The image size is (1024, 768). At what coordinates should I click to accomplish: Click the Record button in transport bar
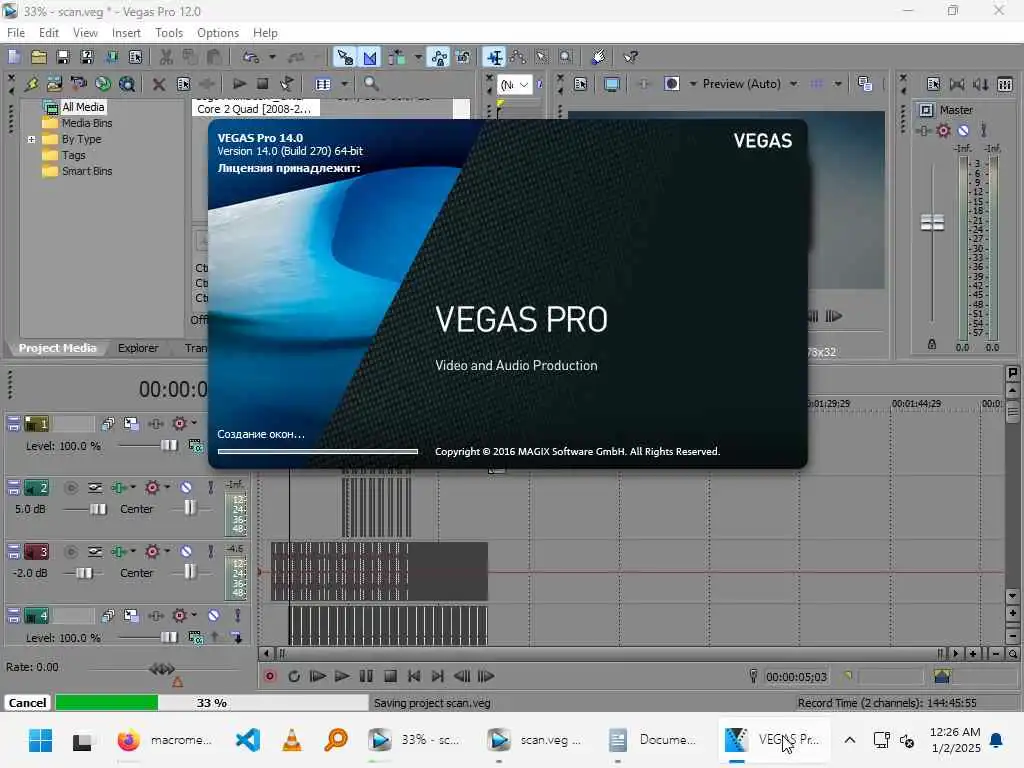(269, 676)
